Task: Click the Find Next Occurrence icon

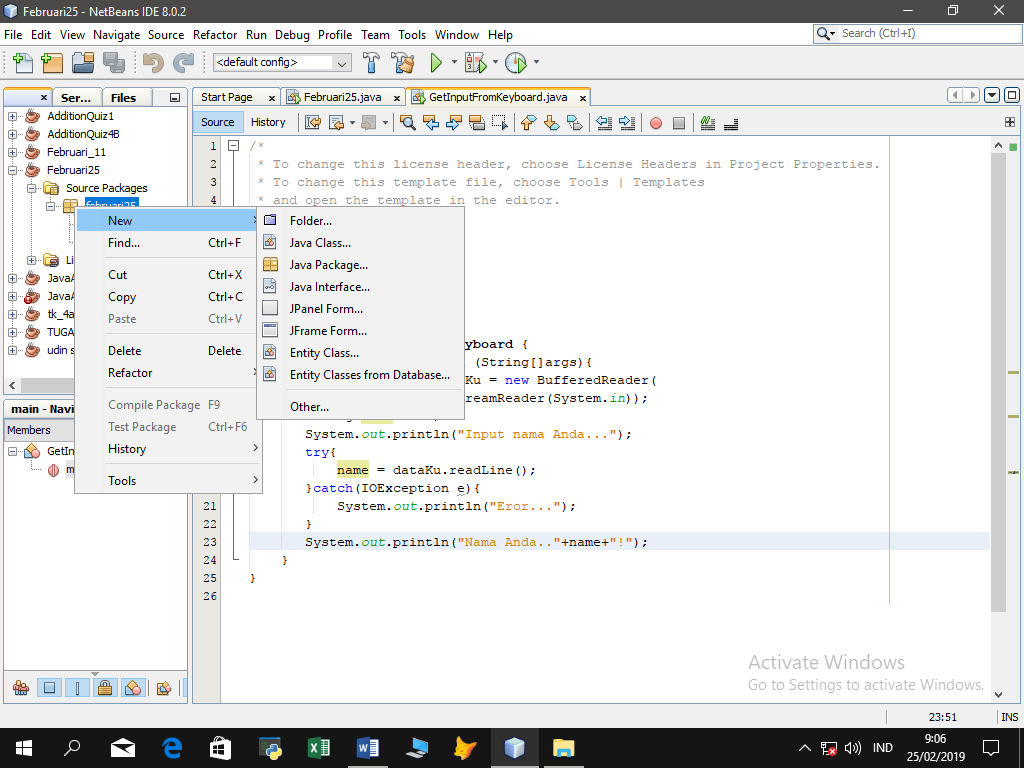Action: 454,123
